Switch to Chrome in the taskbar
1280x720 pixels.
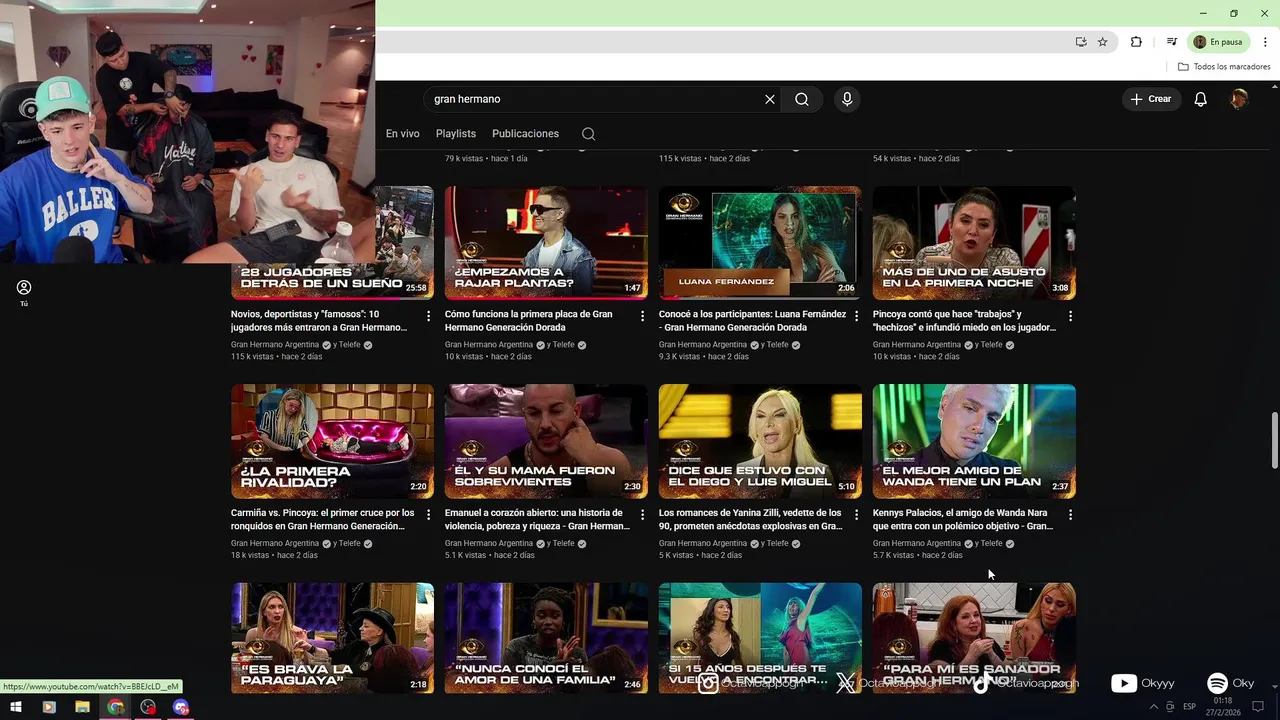[116, 707]
